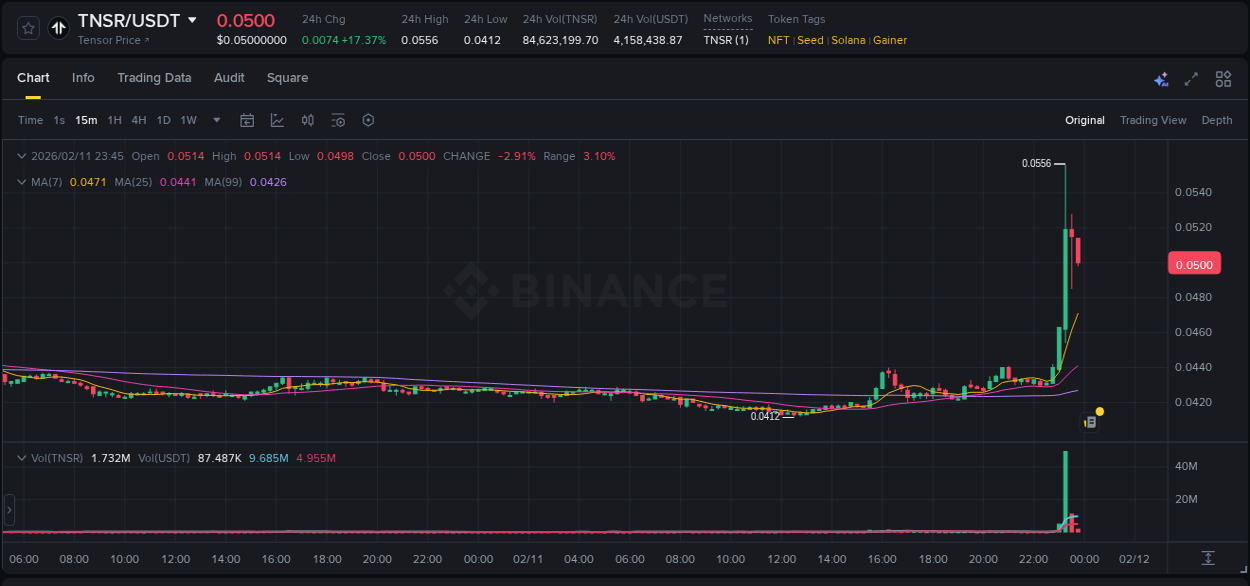The width and height of the screenshot is (1250, 586).
Task: Switch to the Trading Data tab
Action: pos(154,78)
